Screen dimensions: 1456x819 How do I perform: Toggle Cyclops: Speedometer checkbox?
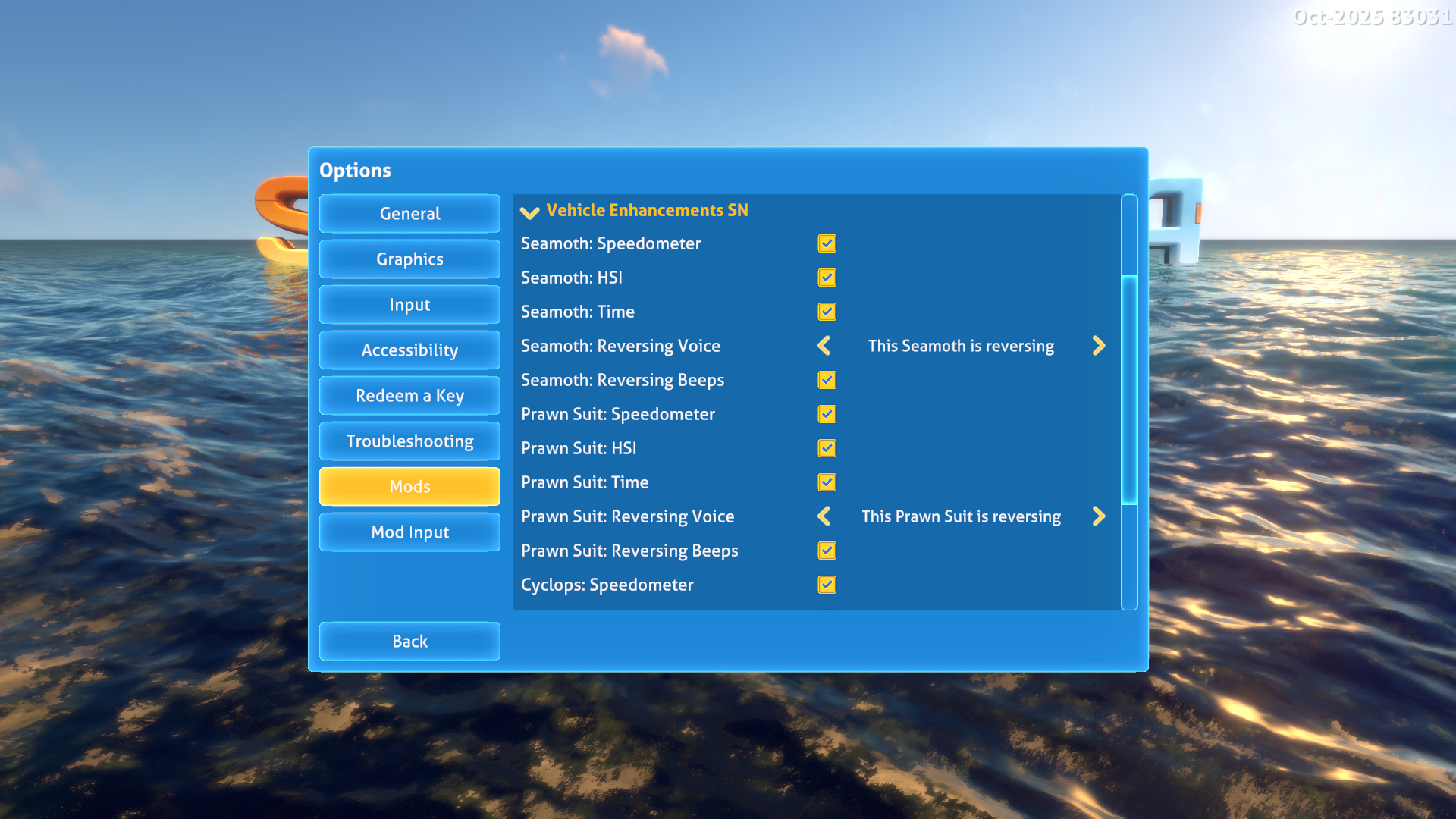point(827,585)
